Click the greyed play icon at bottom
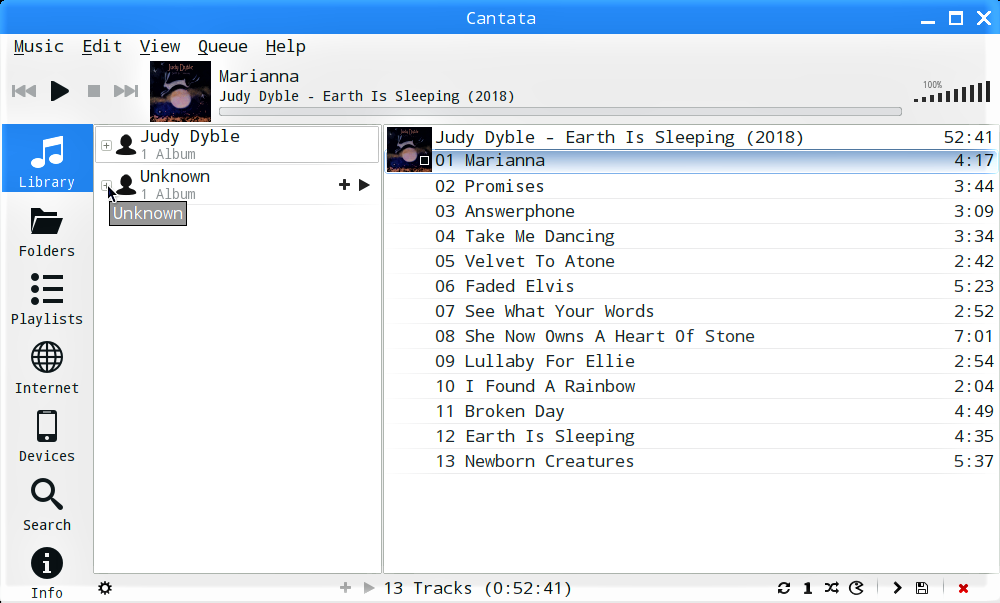The image size is (1000, 603). [369, 588]
